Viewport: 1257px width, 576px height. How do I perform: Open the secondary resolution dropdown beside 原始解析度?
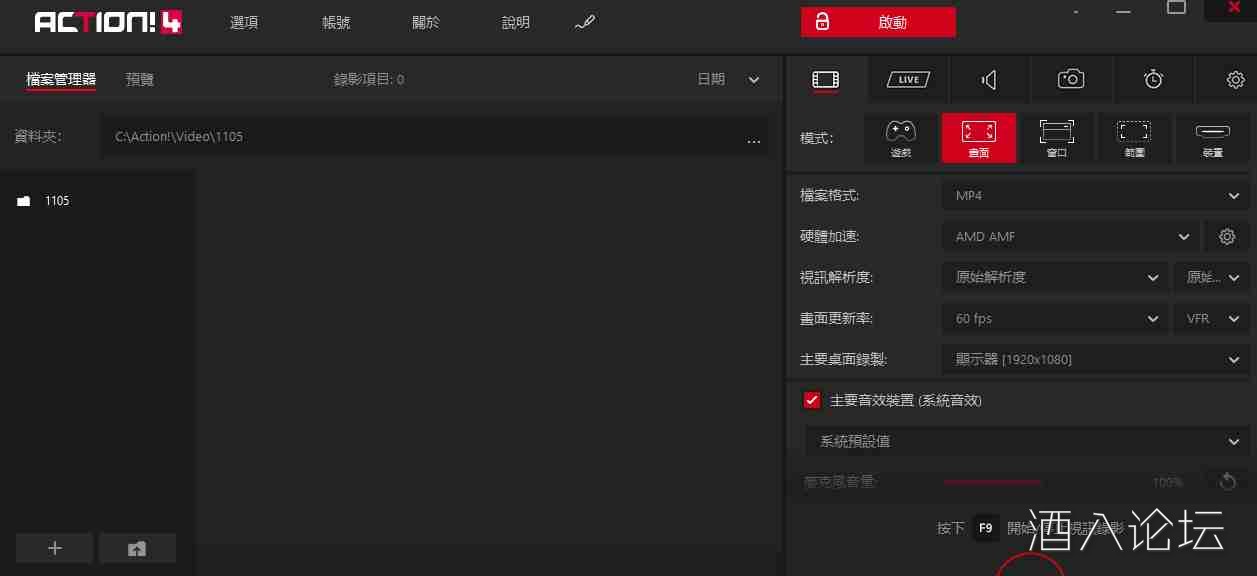pos(1211,277)
